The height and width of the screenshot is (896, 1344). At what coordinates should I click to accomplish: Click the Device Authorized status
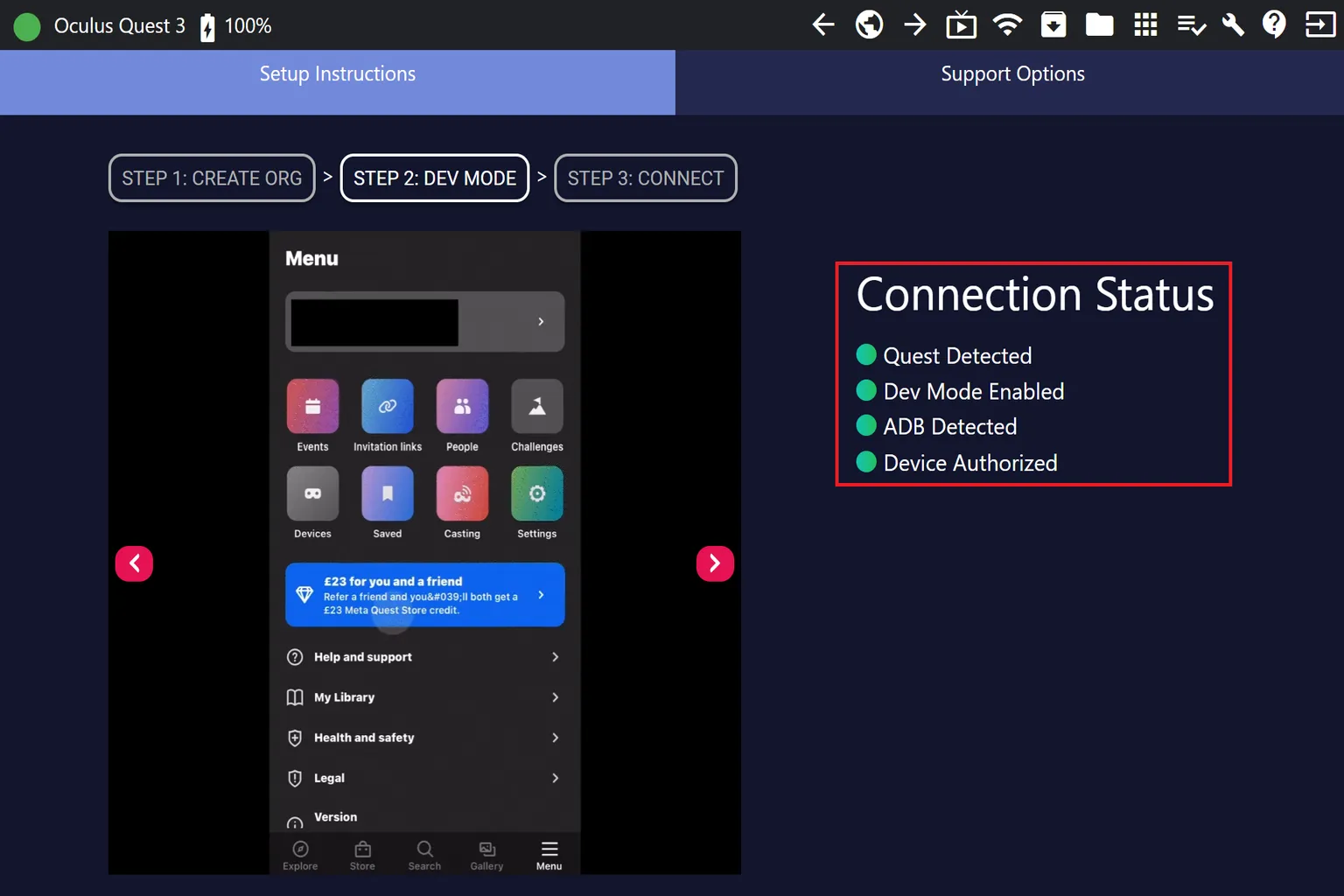(956, 462)
